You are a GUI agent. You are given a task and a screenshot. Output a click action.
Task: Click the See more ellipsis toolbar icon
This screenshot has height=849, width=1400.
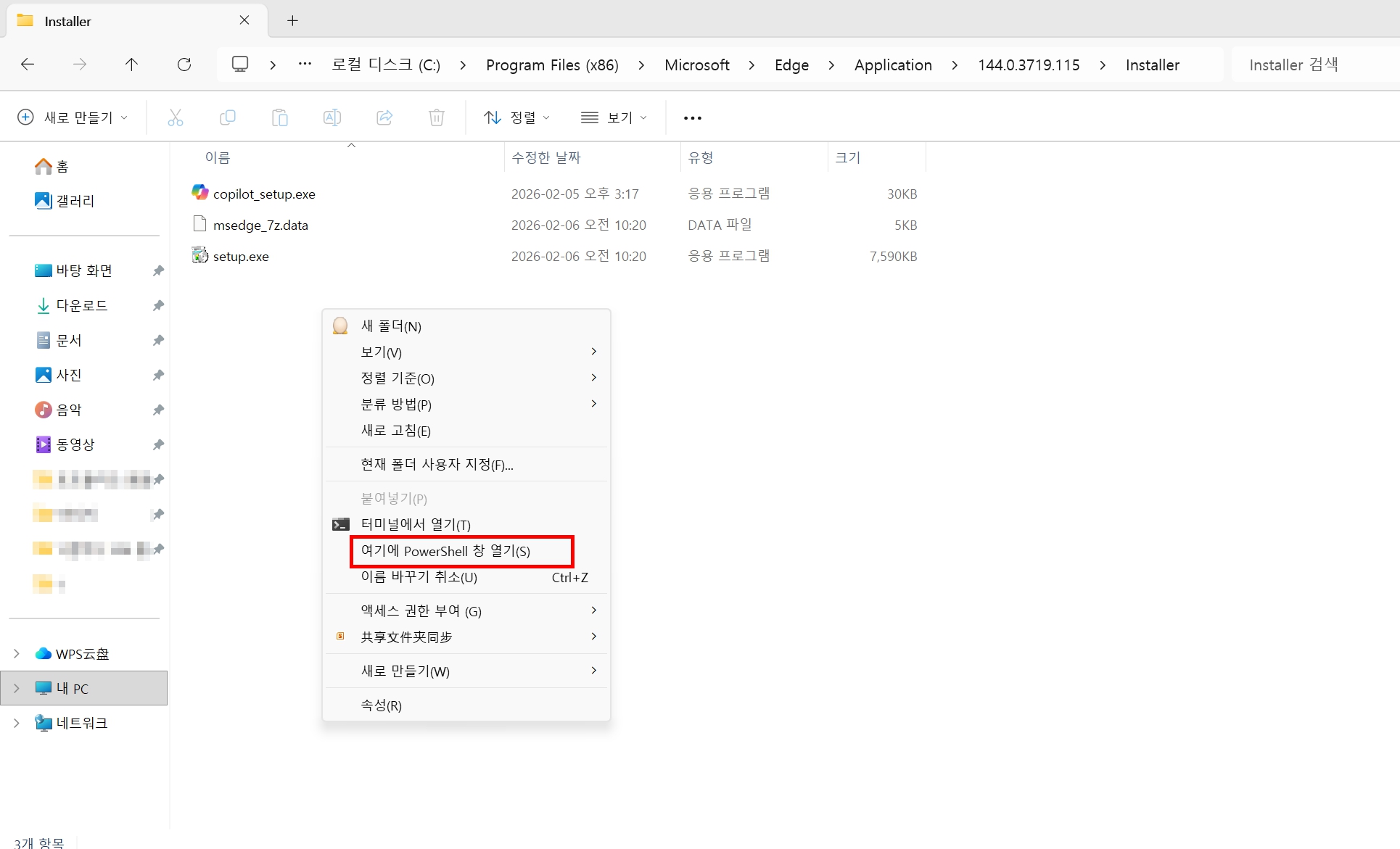pos(692,117)
